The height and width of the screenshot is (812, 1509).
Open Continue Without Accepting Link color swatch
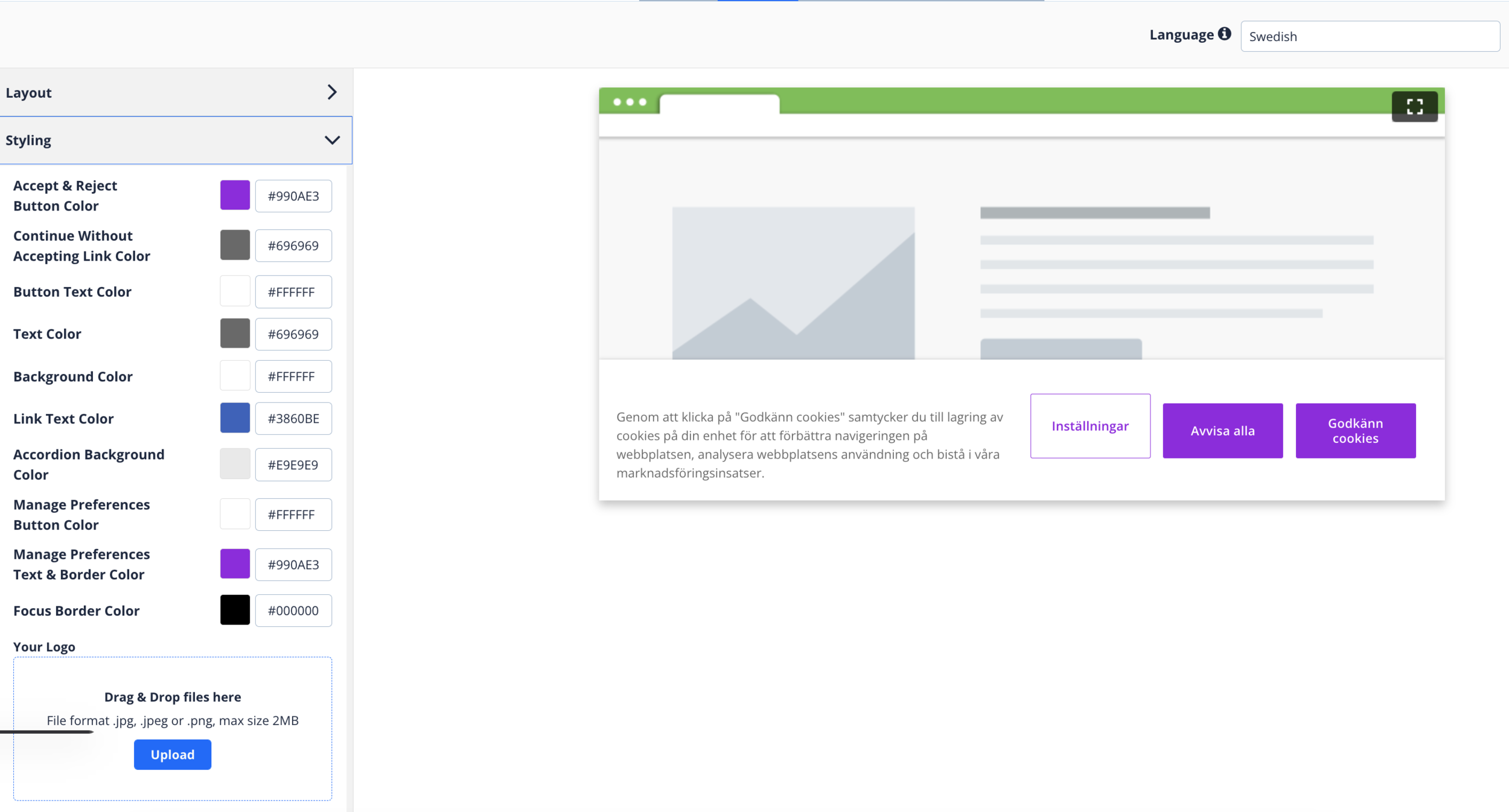point(235,245)
